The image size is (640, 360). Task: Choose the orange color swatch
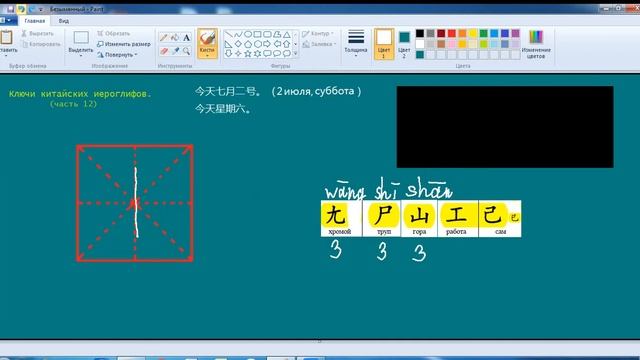point(462,33)
